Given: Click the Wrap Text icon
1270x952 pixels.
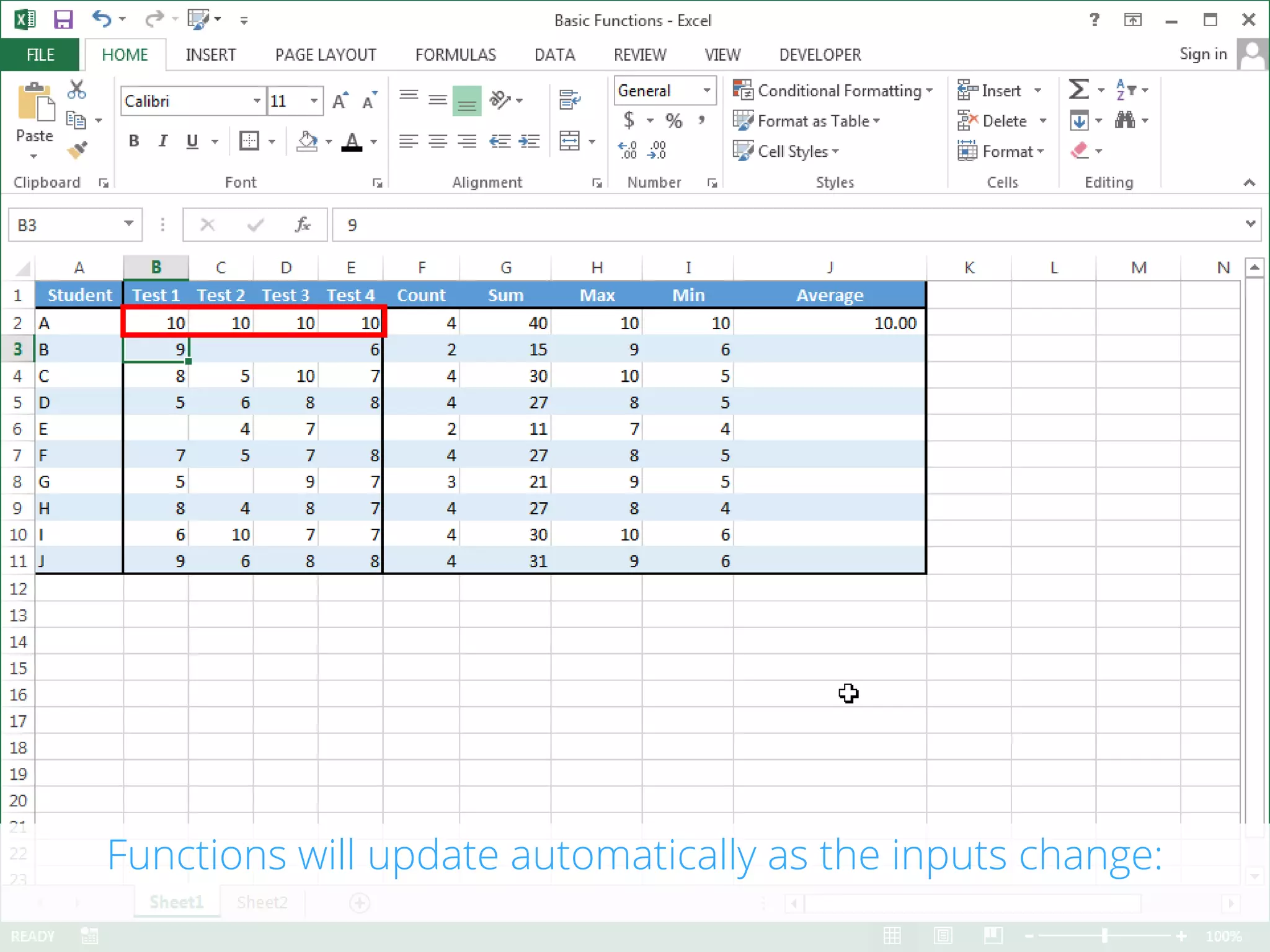Looking at the screenshot, I should (x=569, y=100).
